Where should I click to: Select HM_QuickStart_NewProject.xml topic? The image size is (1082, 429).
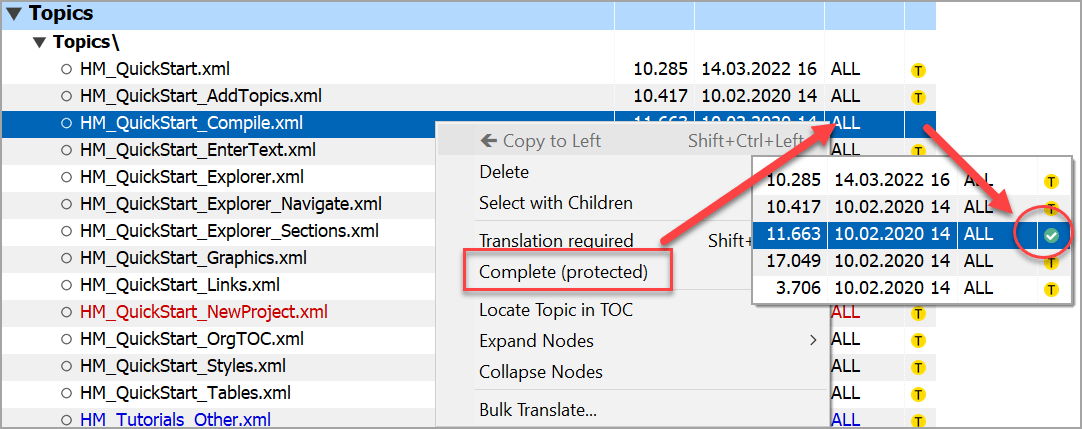204,312
